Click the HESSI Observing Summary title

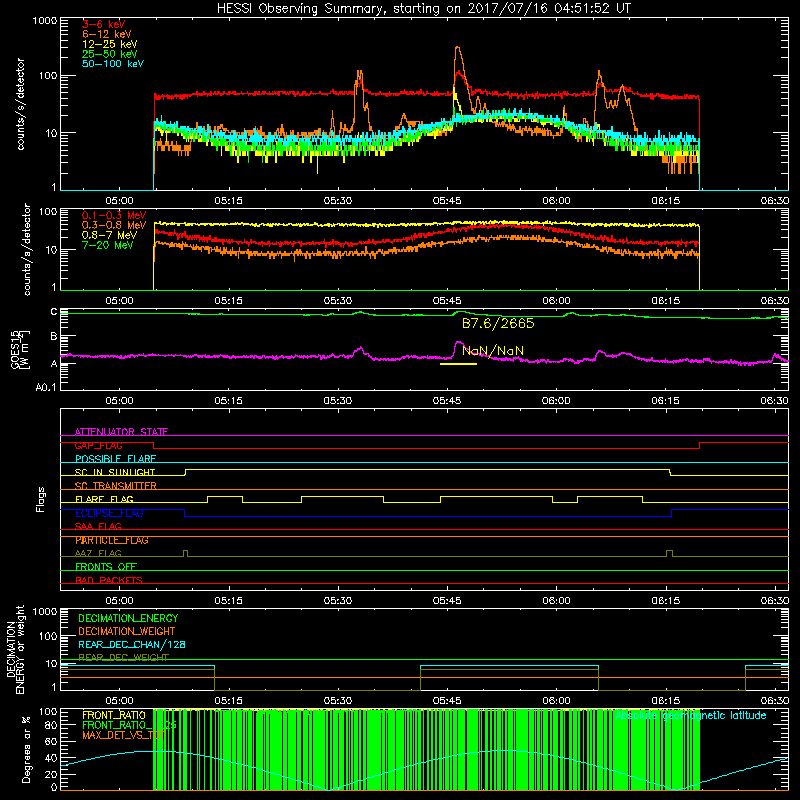(424, 9)
